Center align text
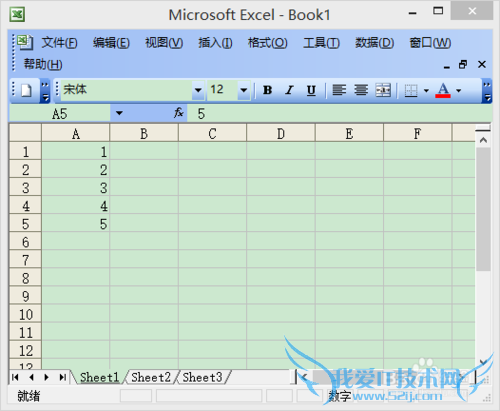Image resolution: width=500 pixels, height=411 pixels. pyautogui.click(x=361, y=90)
